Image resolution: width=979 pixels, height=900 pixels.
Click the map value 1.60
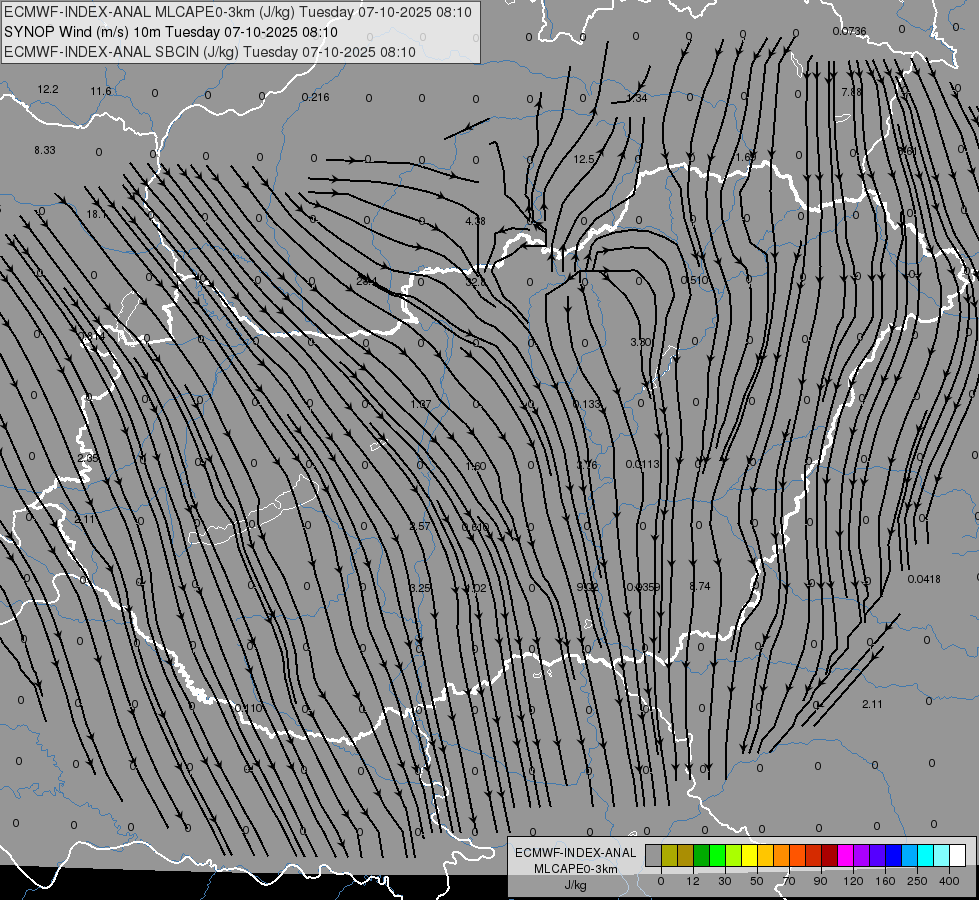476,466
